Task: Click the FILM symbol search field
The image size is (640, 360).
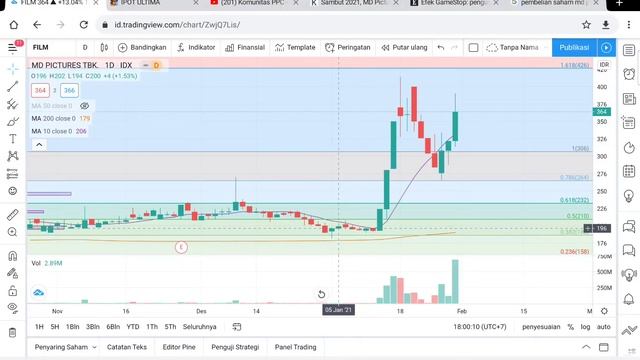Action: coord(52,48)
